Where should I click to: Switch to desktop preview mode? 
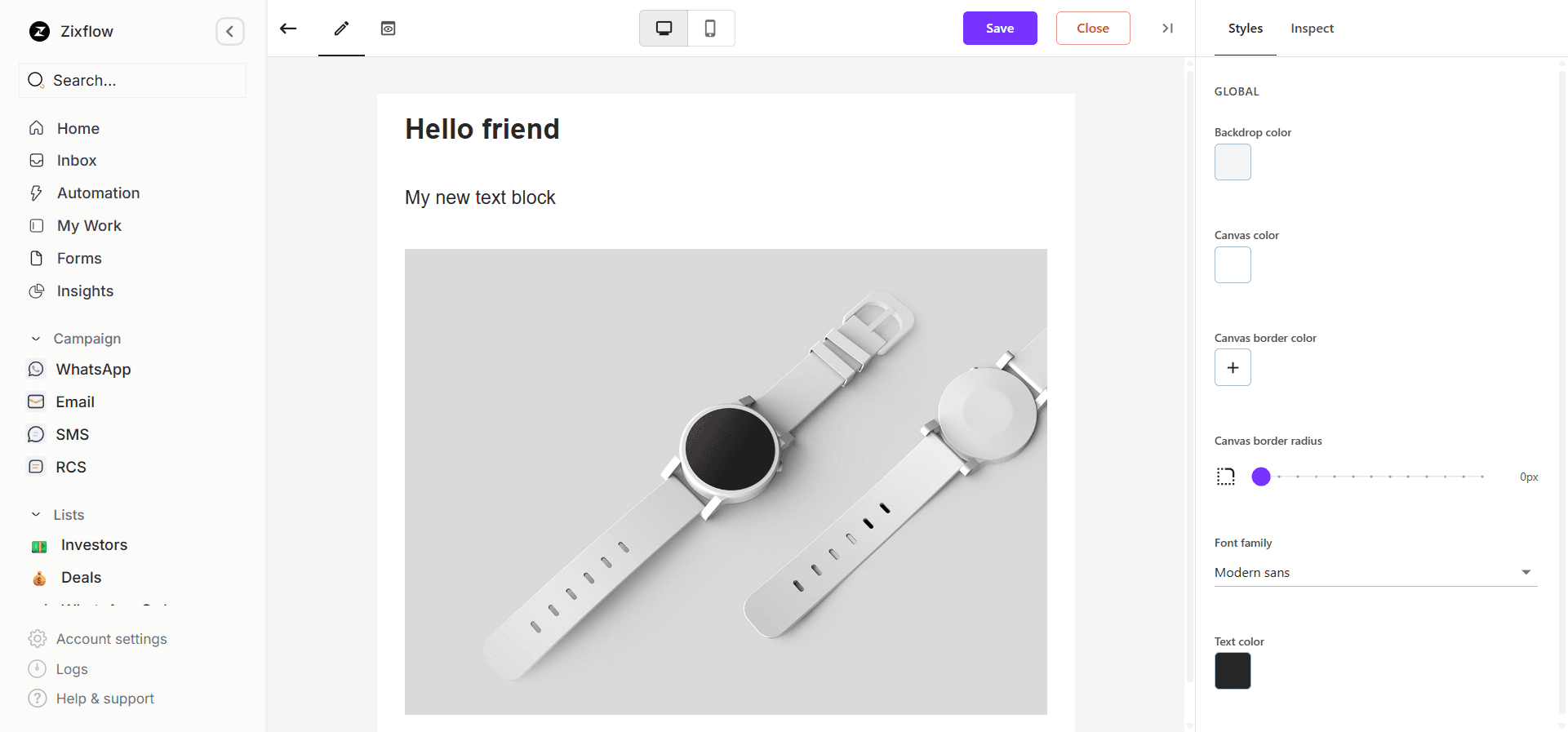pos(664,29)
